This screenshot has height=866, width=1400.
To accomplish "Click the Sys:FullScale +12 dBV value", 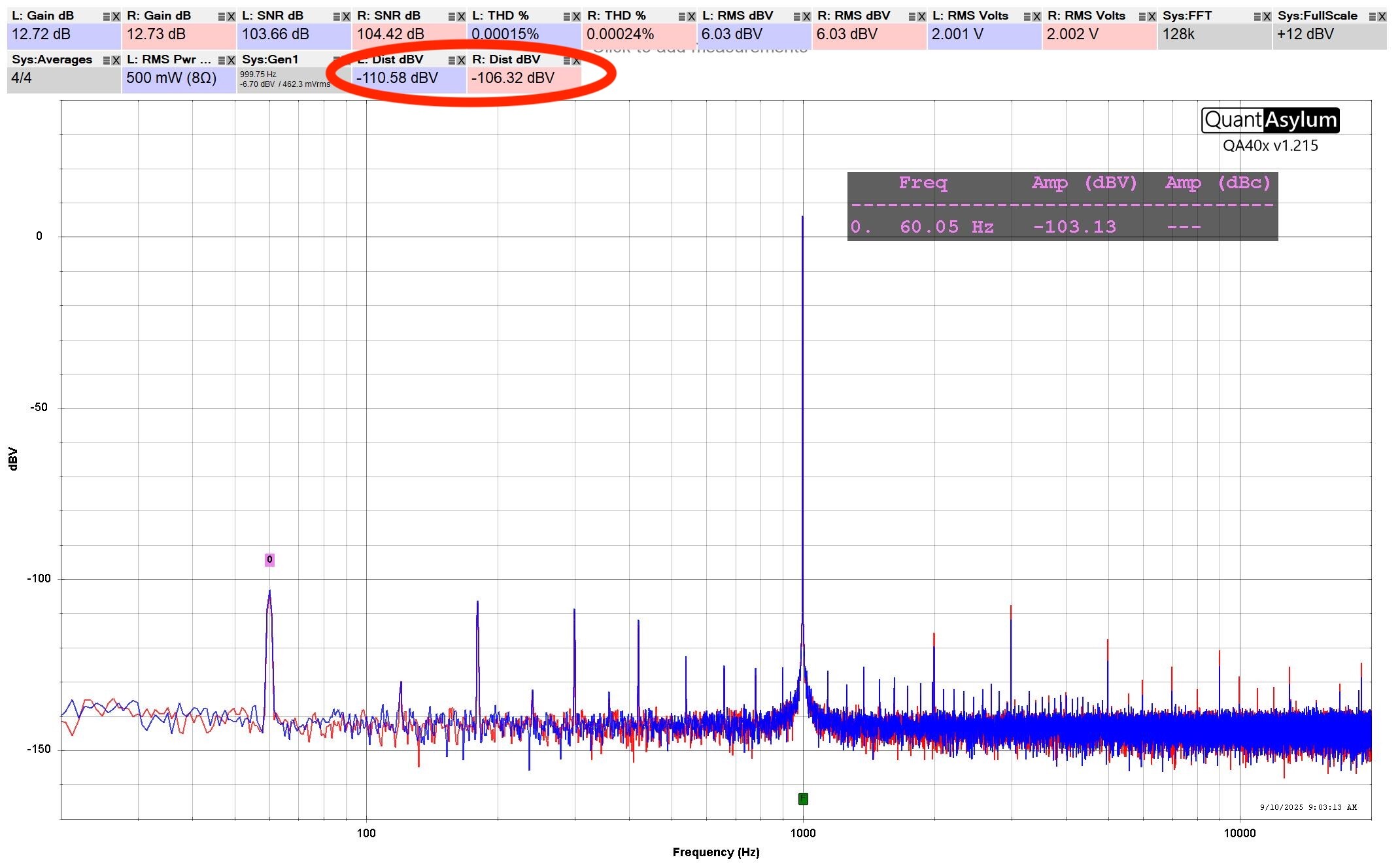I will pyautogui.click(x=1305, y=35).
